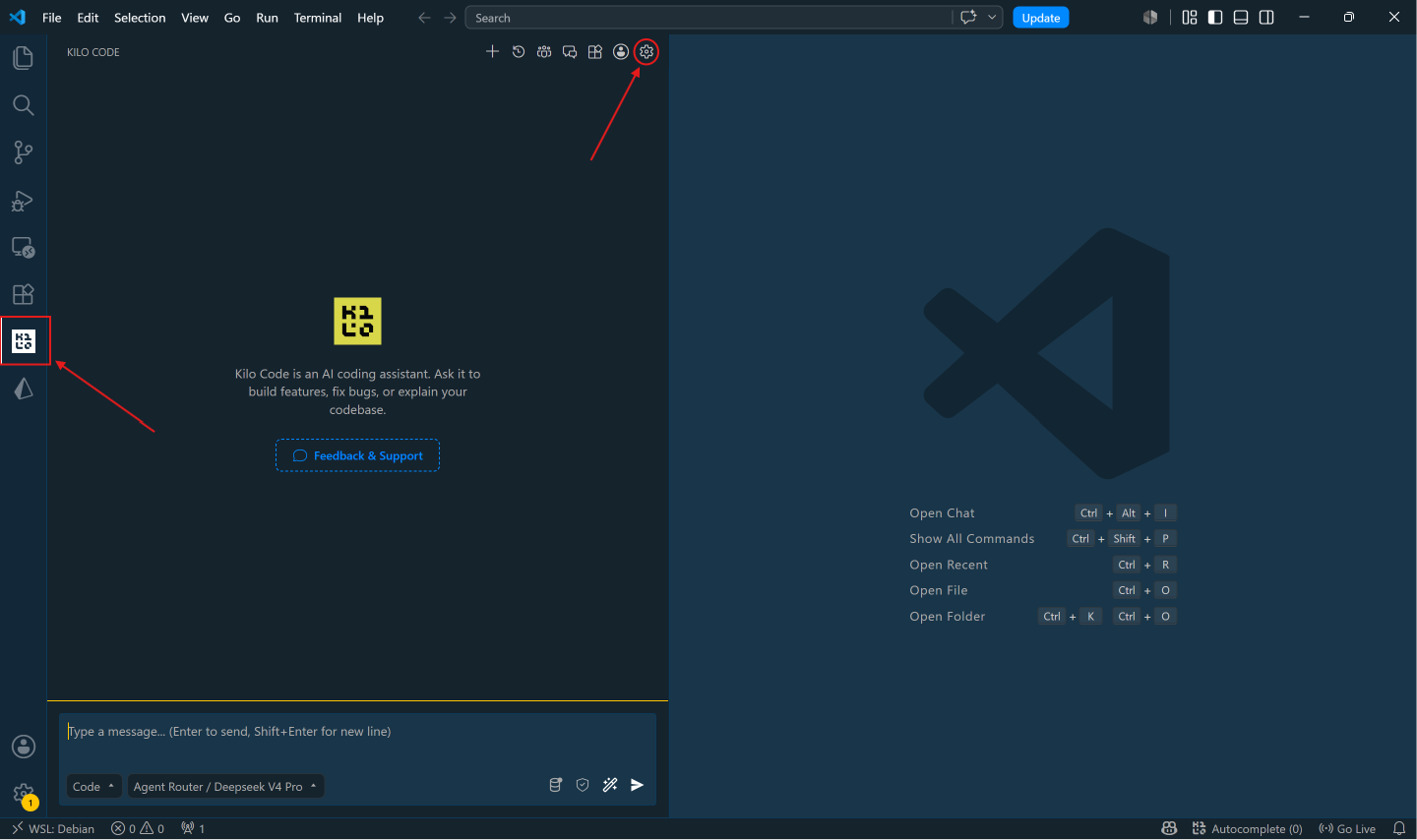Open Kilo Code settings gear

pos(647,52)
